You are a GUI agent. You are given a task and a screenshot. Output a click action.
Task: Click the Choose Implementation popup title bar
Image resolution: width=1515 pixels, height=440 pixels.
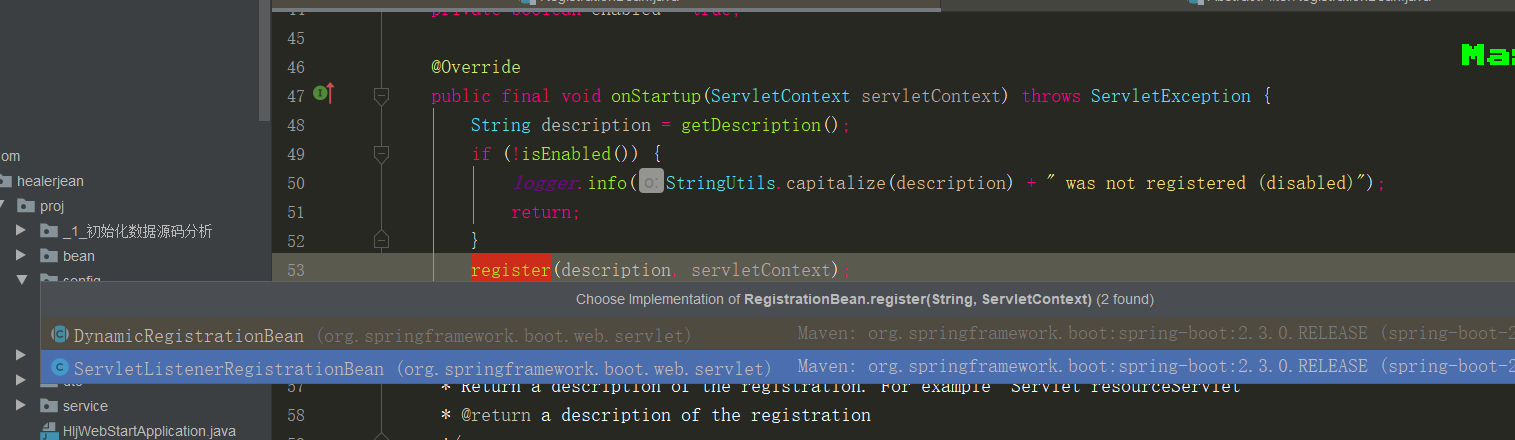pyautogui.click(x=778, y=299)
